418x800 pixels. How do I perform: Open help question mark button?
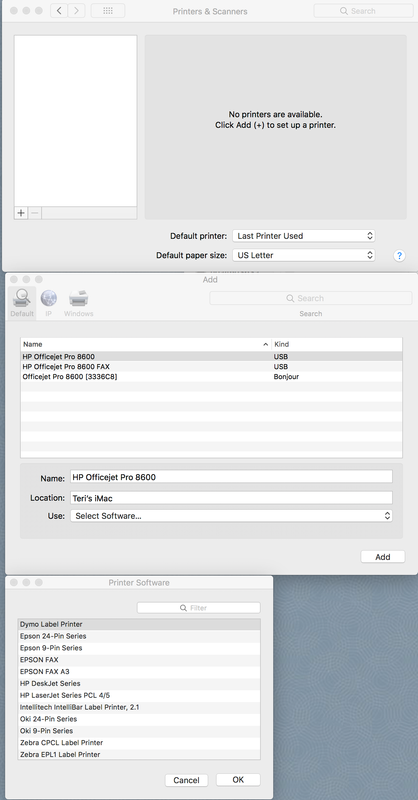tap(399, 256)
